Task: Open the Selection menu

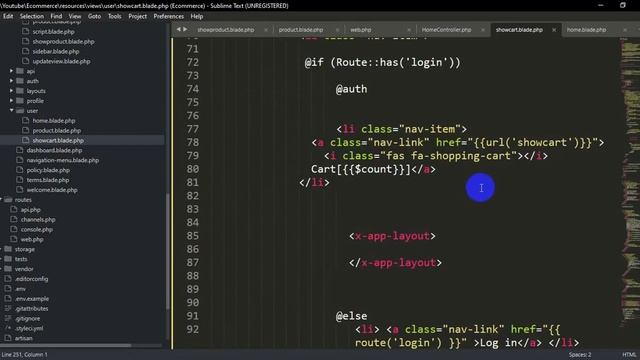Action: point(31,16)
